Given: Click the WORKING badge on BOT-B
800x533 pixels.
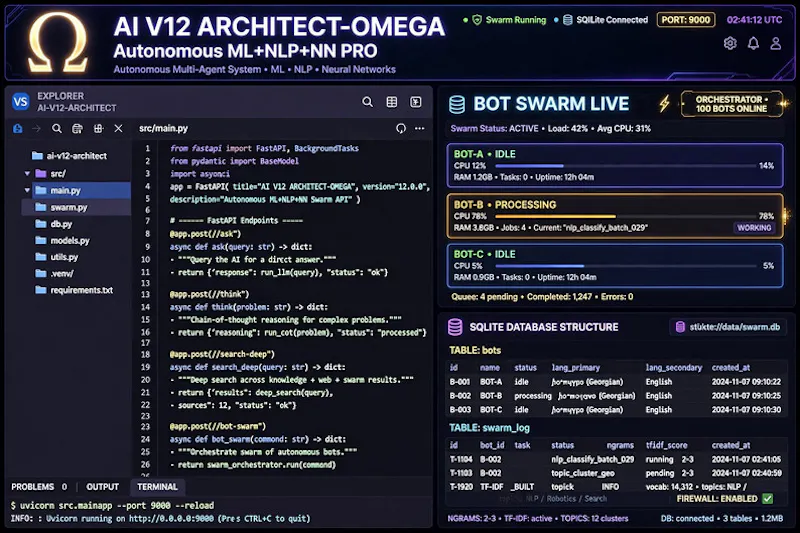Looking at the screenshot, I should (754, 228).
